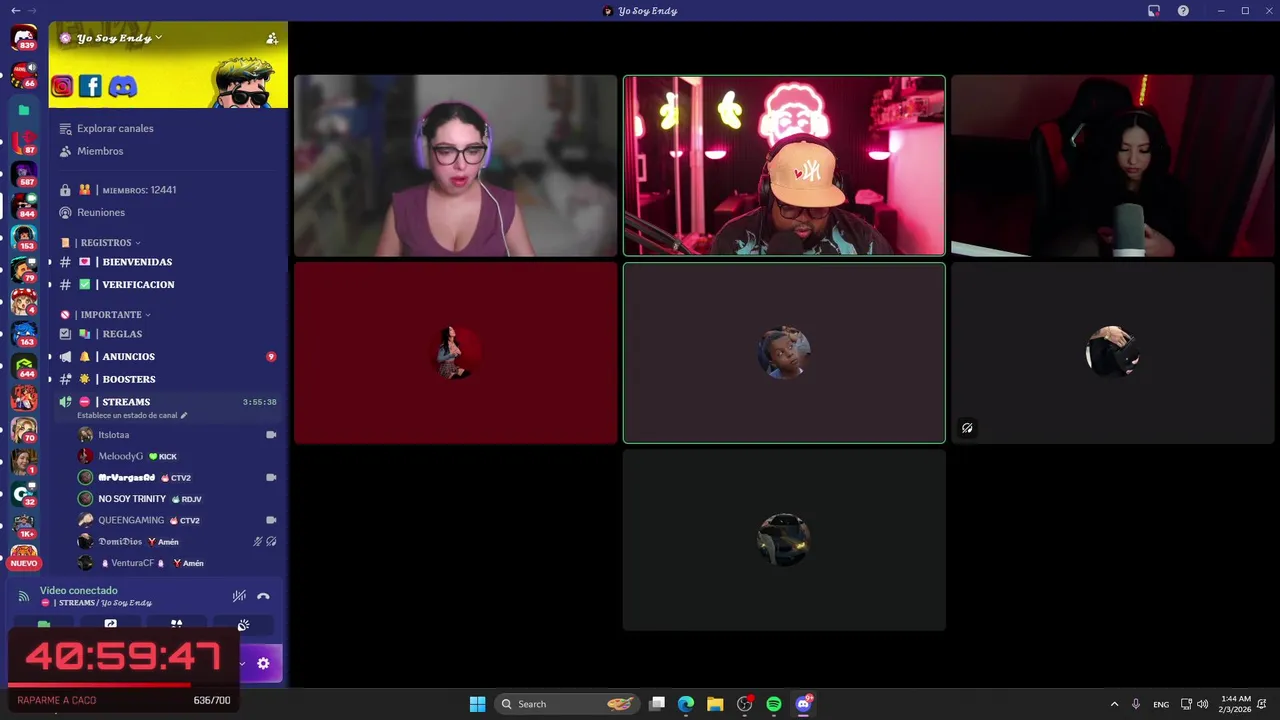Image resolution: width=1280 pixels, height=720 pixels.
Task: Click Establece un estado de canal
Action: pos(127,415)
